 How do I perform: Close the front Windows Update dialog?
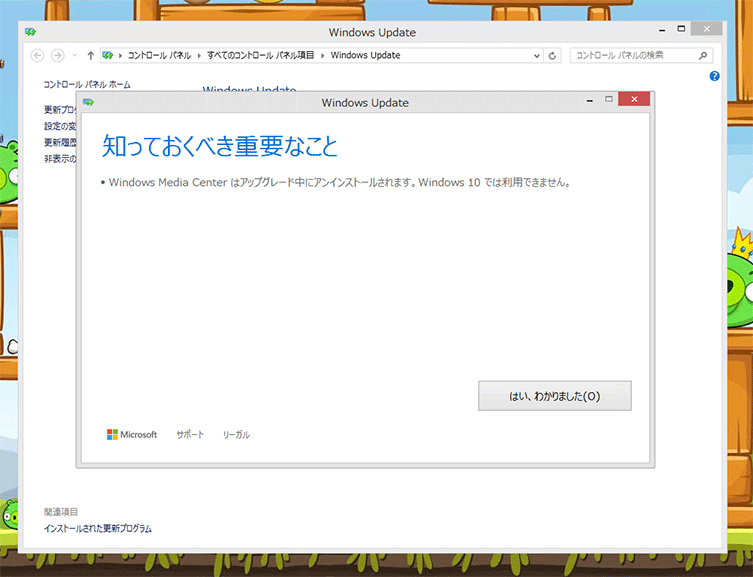pyautogui.click(x=634, y=99)
